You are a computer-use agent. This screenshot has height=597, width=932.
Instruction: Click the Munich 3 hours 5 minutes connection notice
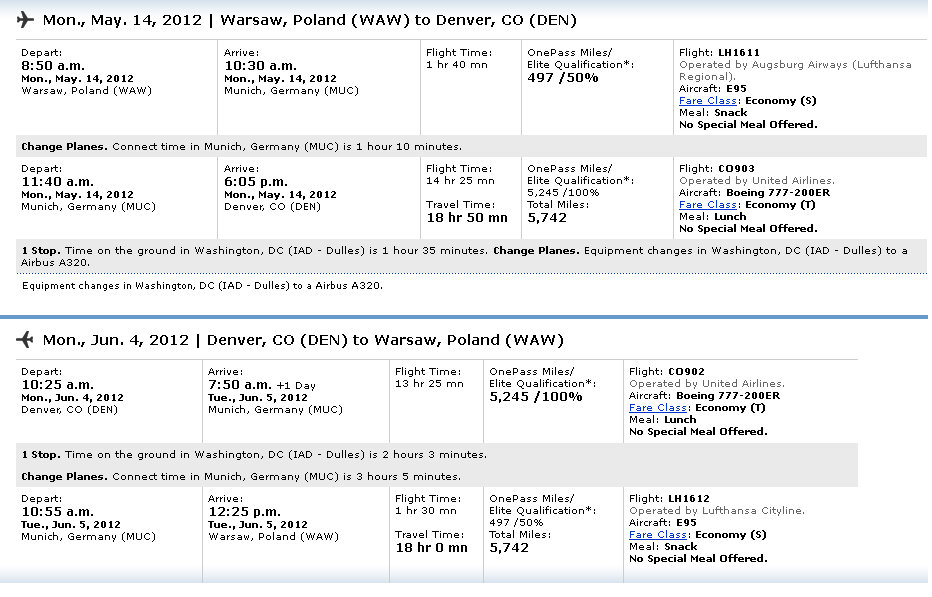(x=241, y=476)
